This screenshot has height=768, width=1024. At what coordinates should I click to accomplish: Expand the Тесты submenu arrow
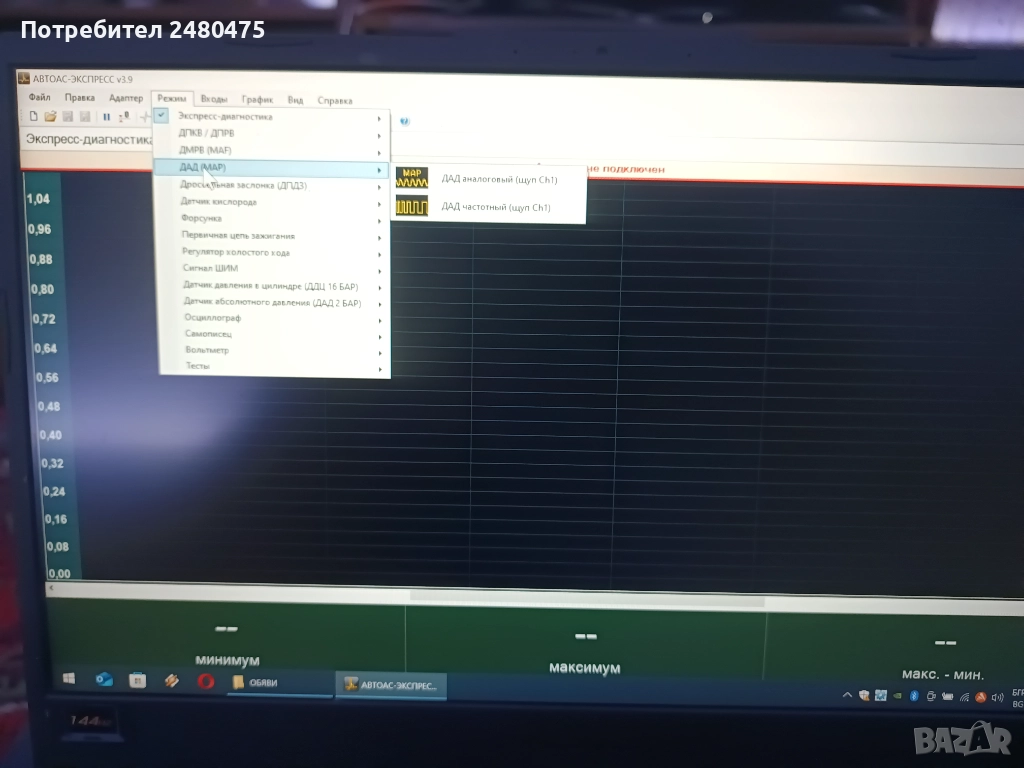(381, 369)
